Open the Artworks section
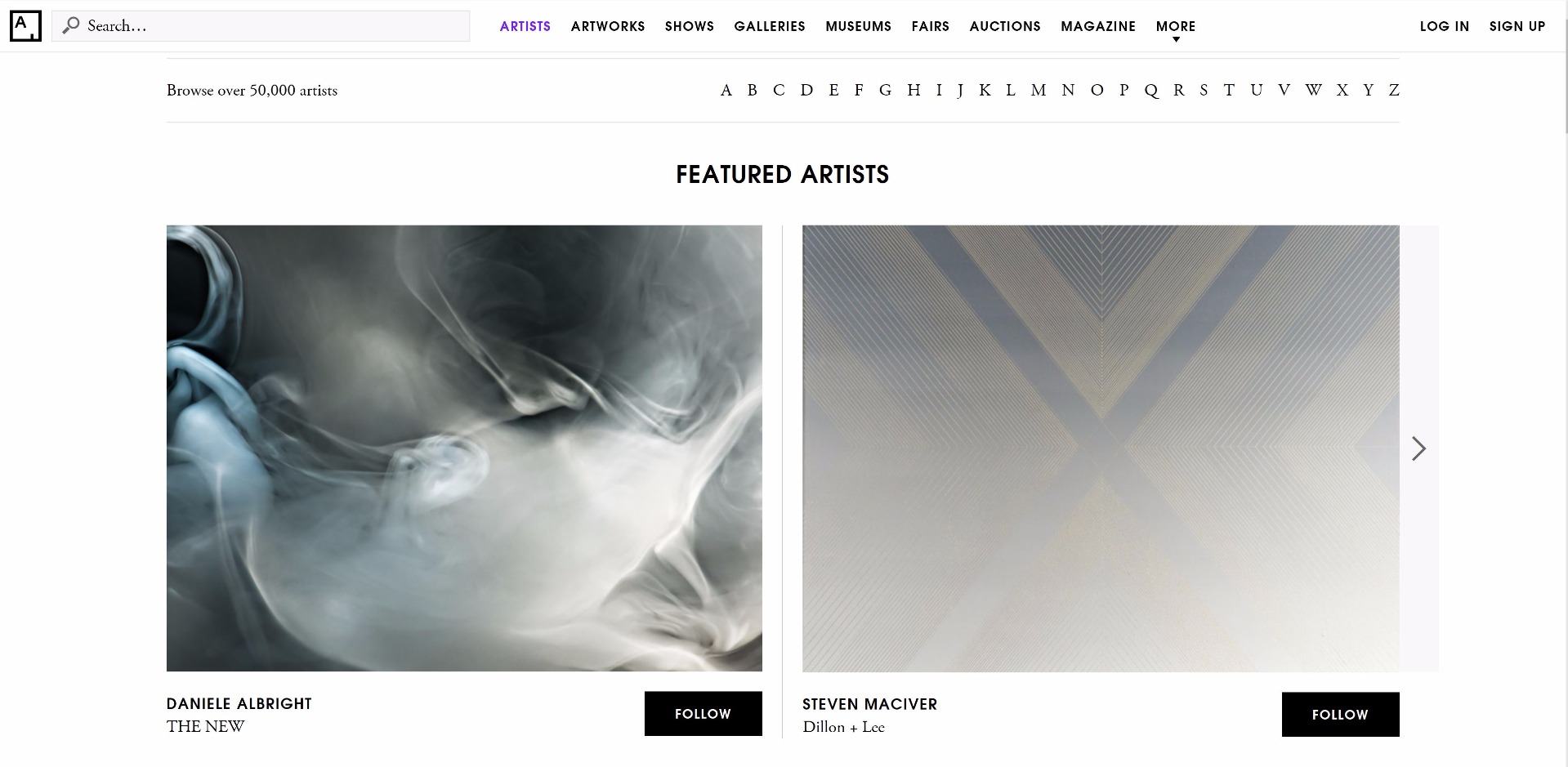This screenshot has width=1568, height=767. [x=608, y=26]
